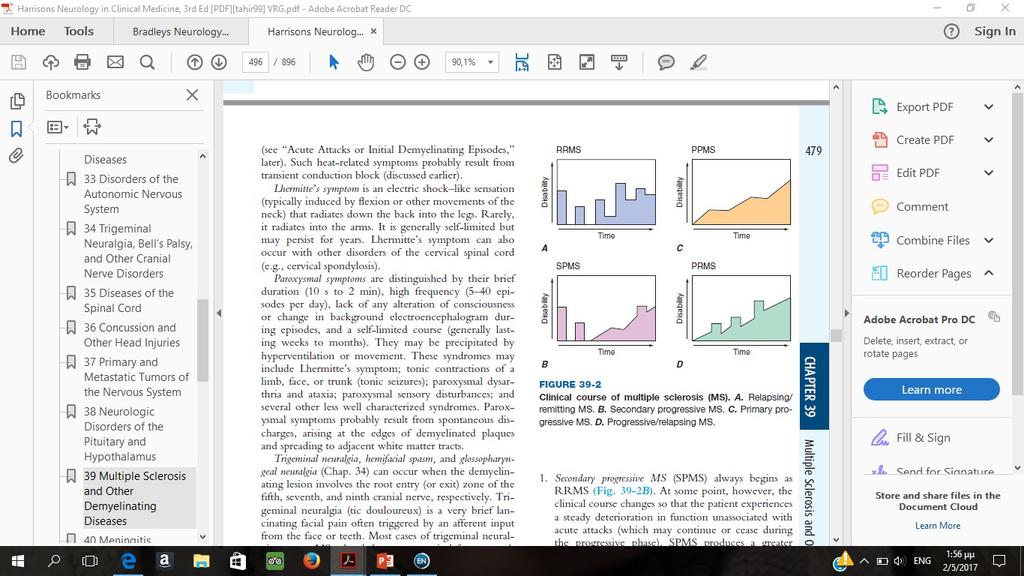This screenshot has width=1024, height=576.
Task: Click the Save file icon
Action: [x=18, y=62]
